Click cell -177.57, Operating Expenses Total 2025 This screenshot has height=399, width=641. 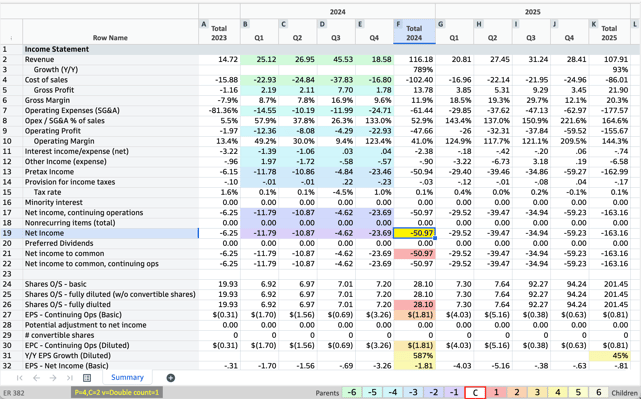tap(610, 110)
